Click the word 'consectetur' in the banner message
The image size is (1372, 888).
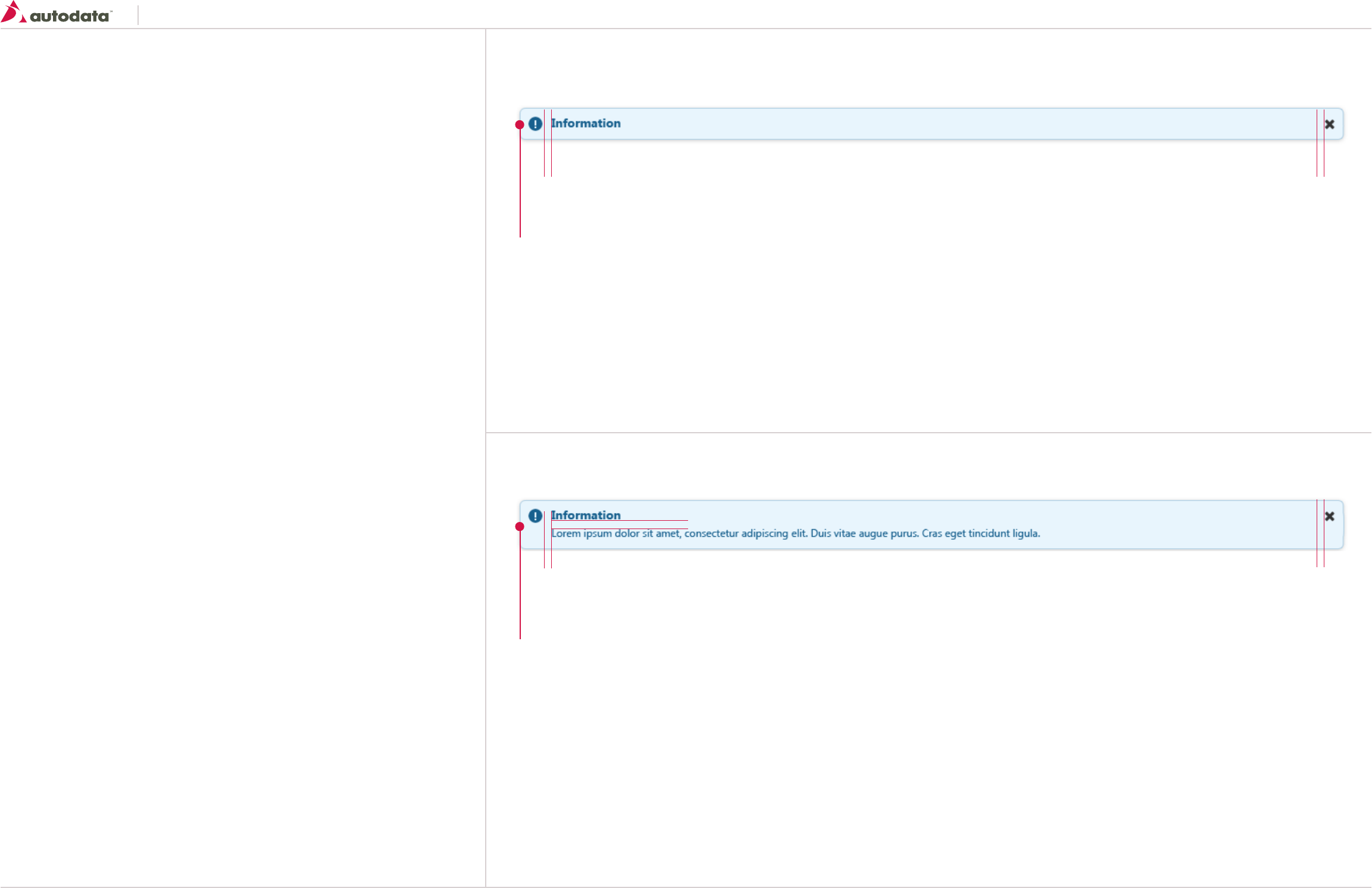[711, 534]
